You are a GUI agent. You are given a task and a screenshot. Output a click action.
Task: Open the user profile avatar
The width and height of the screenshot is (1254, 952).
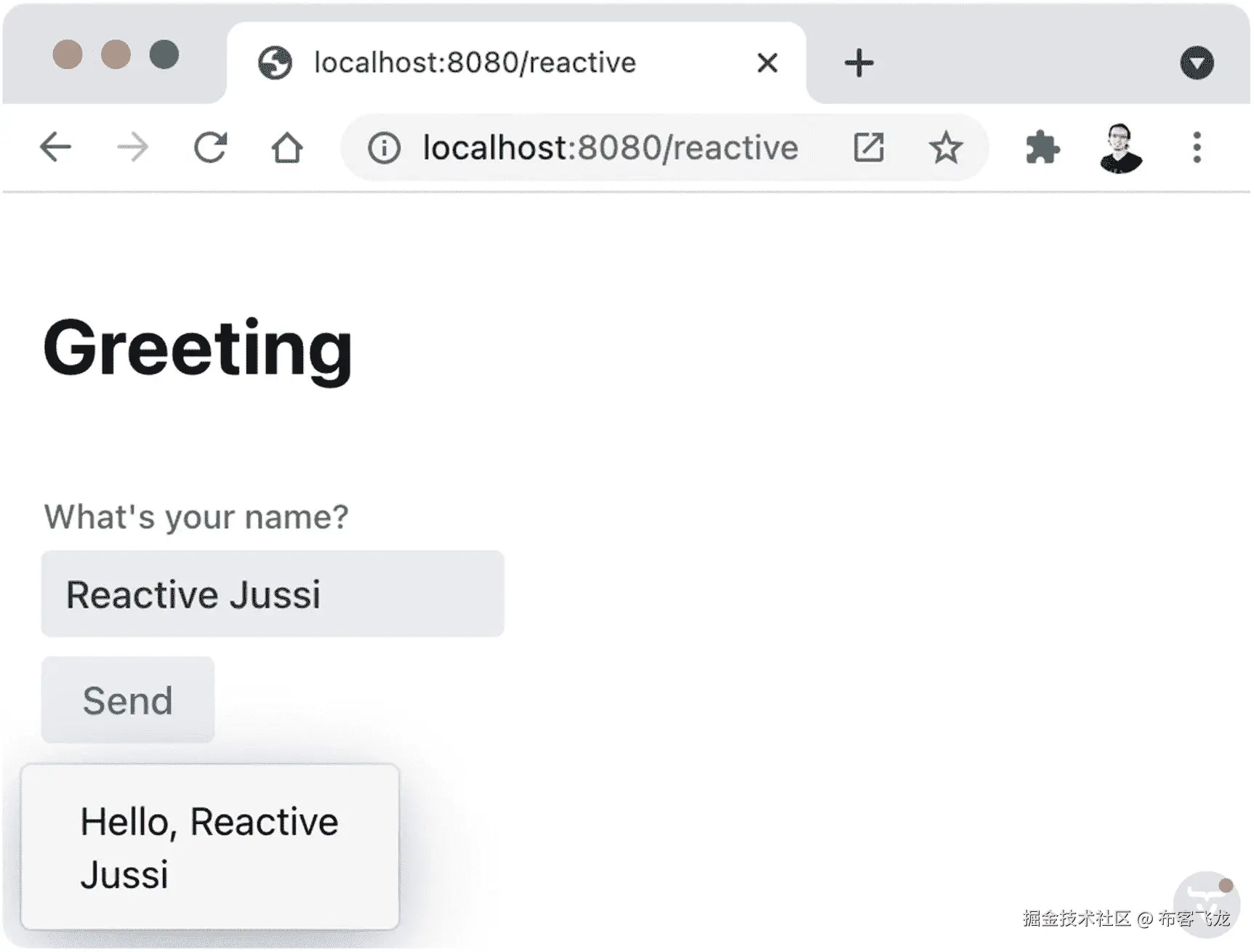[x=1120, y=148]
